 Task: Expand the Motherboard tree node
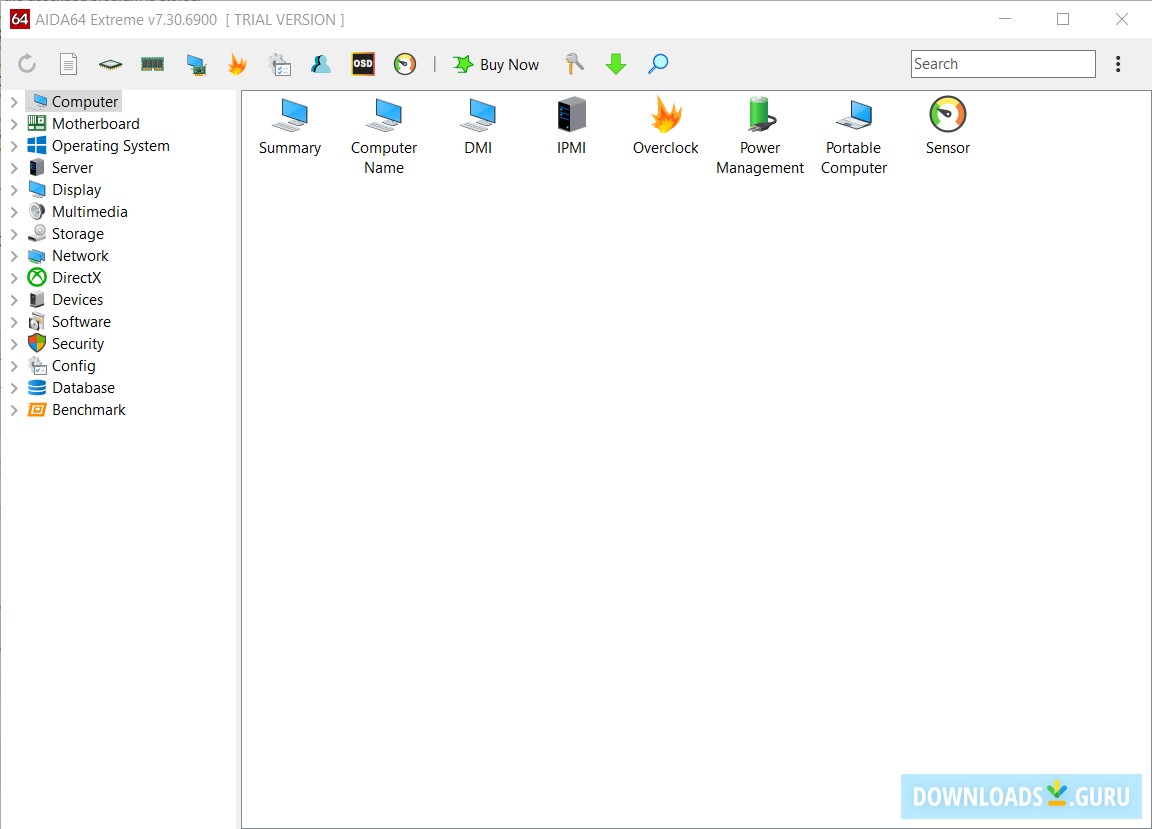14,124
